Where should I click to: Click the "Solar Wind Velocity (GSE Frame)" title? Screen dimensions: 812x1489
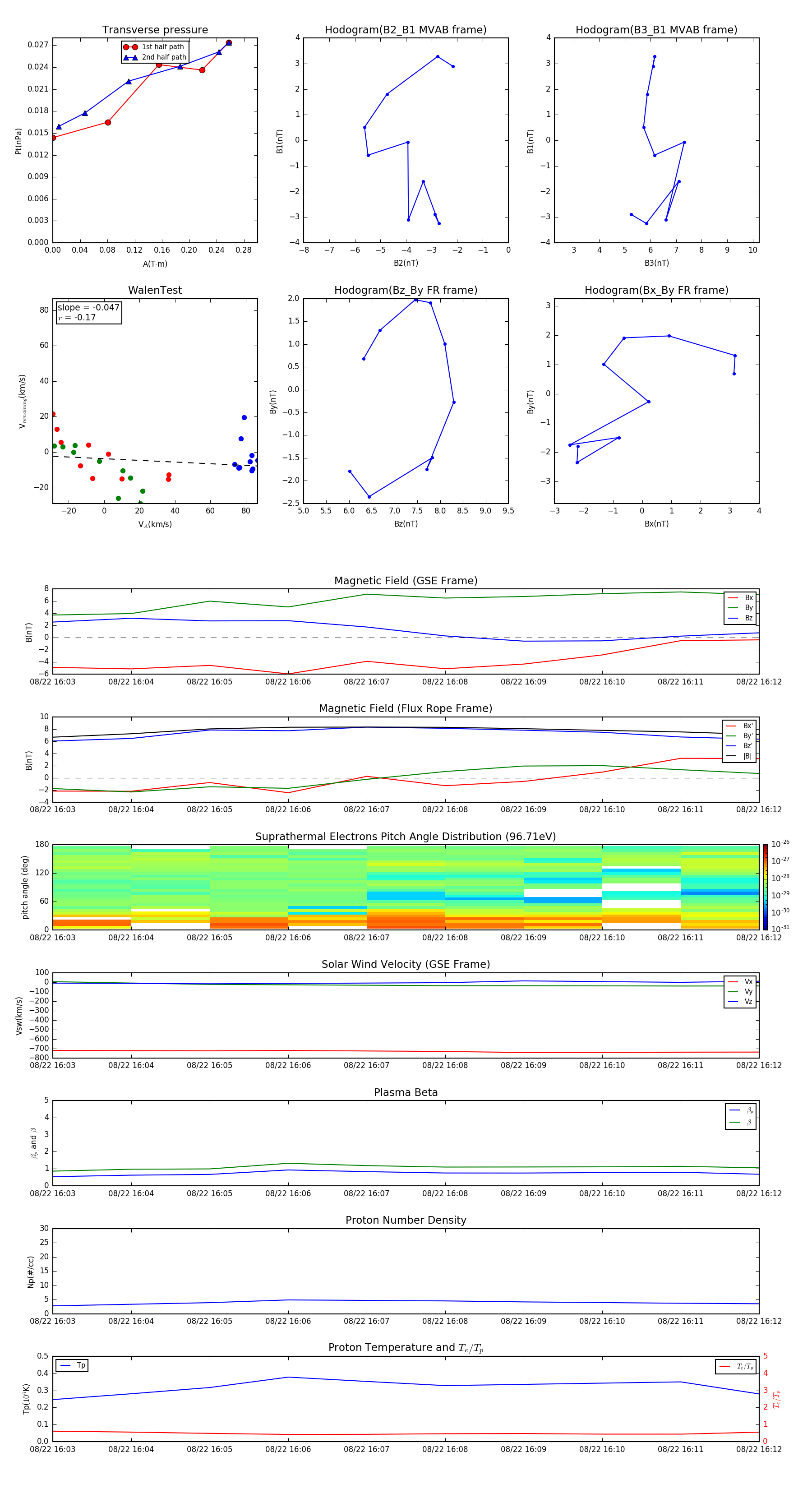406,964
